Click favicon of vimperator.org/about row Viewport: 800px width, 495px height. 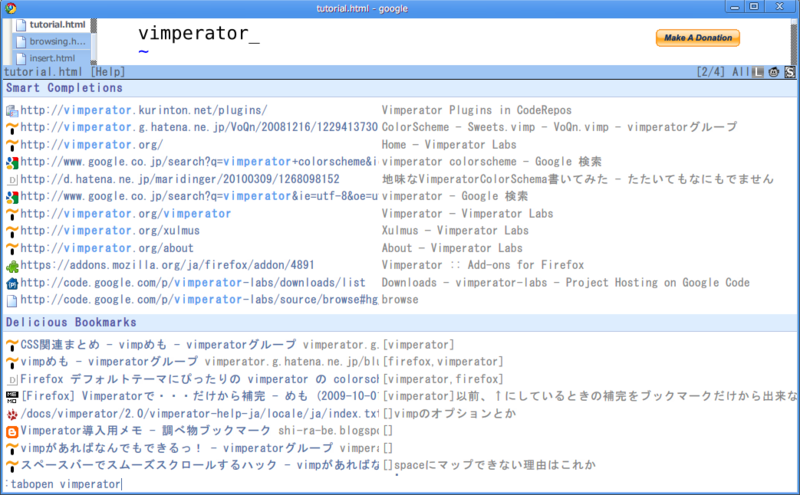coord(12,249)
